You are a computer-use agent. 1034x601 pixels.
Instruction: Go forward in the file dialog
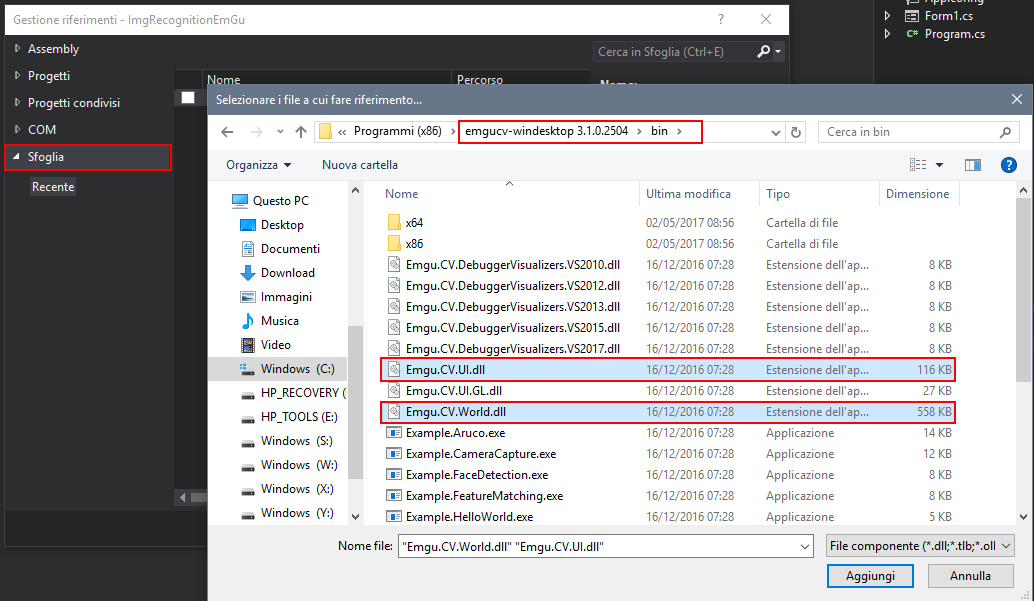click(256, 132)
